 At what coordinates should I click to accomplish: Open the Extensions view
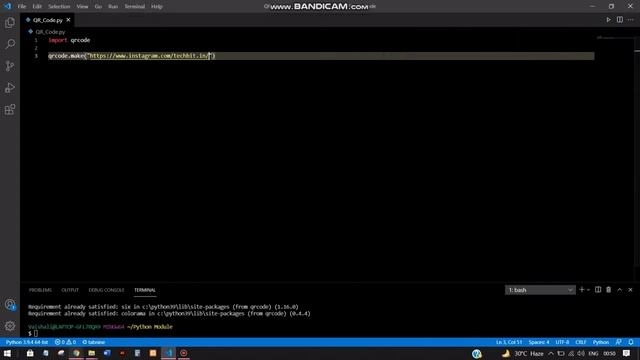pos(10,109)
